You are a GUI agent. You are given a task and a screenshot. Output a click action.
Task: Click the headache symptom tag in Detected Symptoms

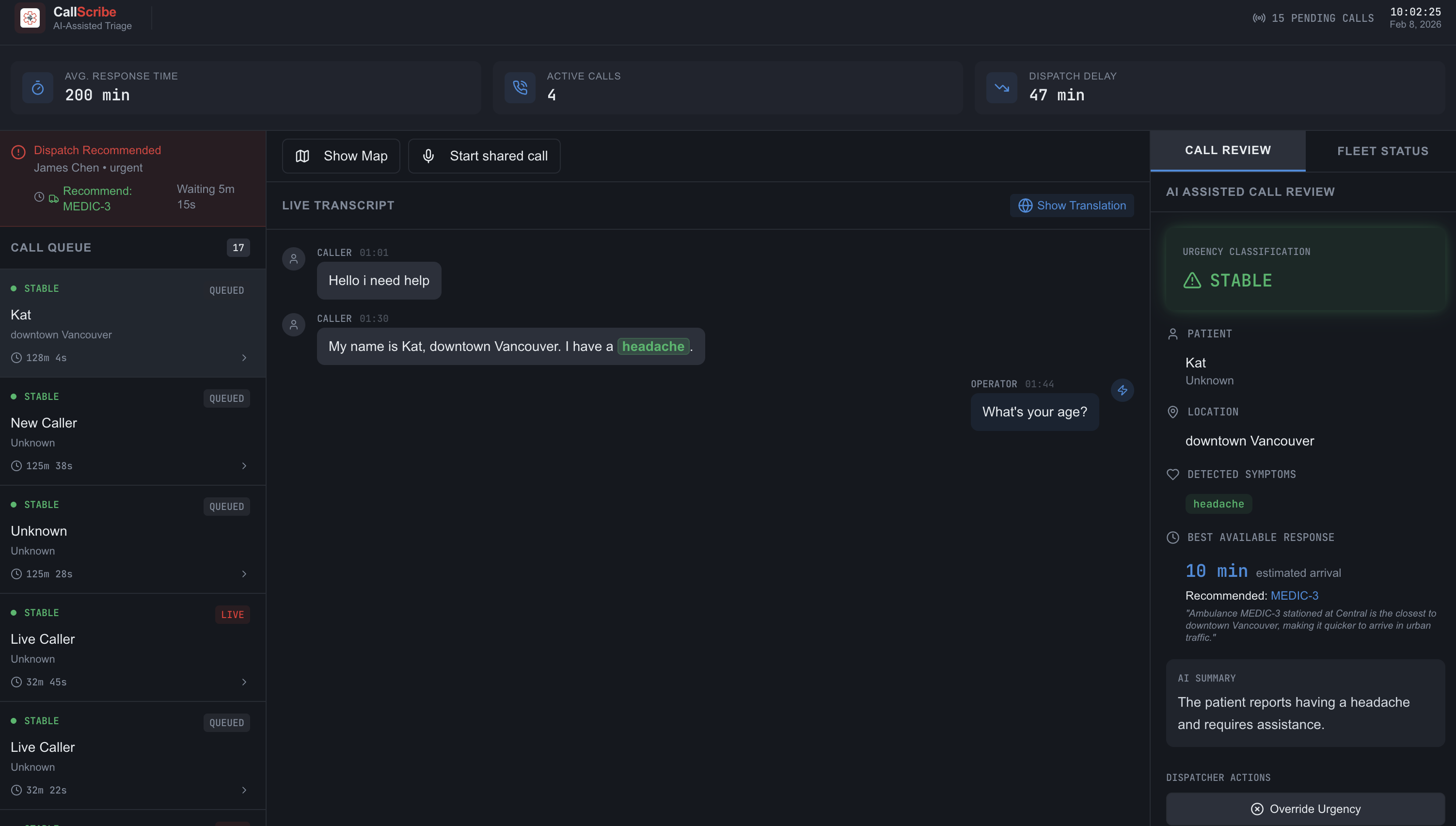pyautogui.click(x=1219, y=504)
